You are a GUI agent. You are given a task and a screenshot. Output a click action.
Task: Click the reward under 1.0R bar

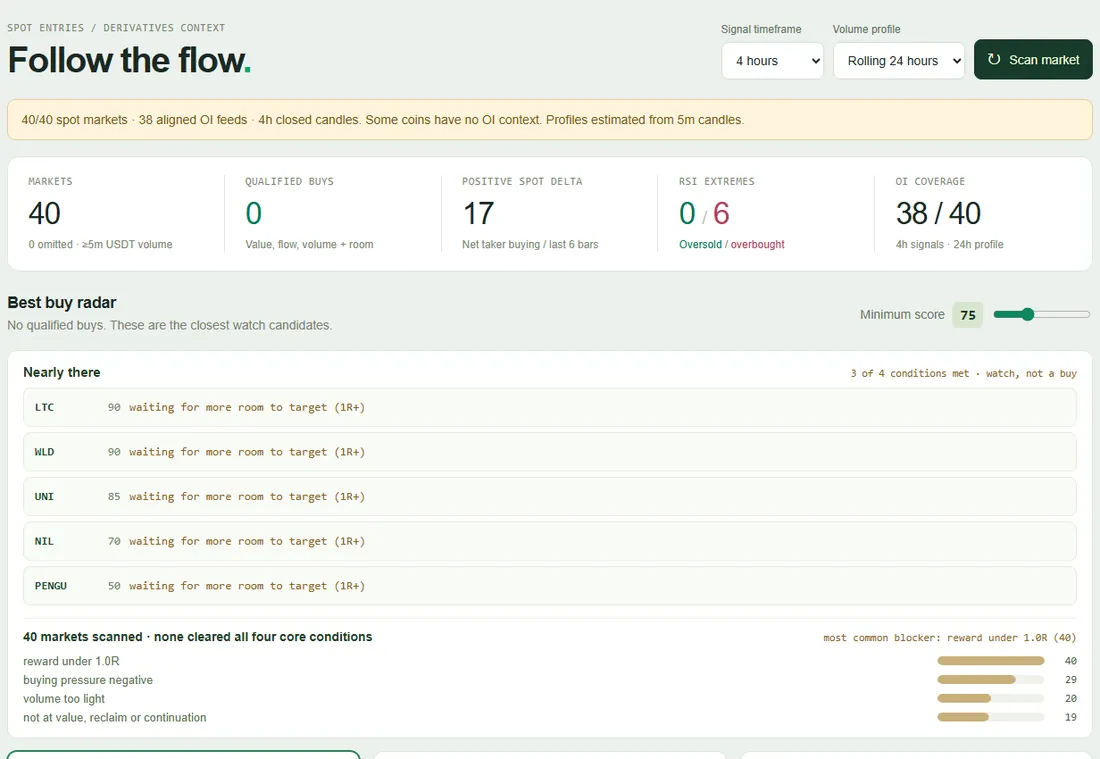991,661
